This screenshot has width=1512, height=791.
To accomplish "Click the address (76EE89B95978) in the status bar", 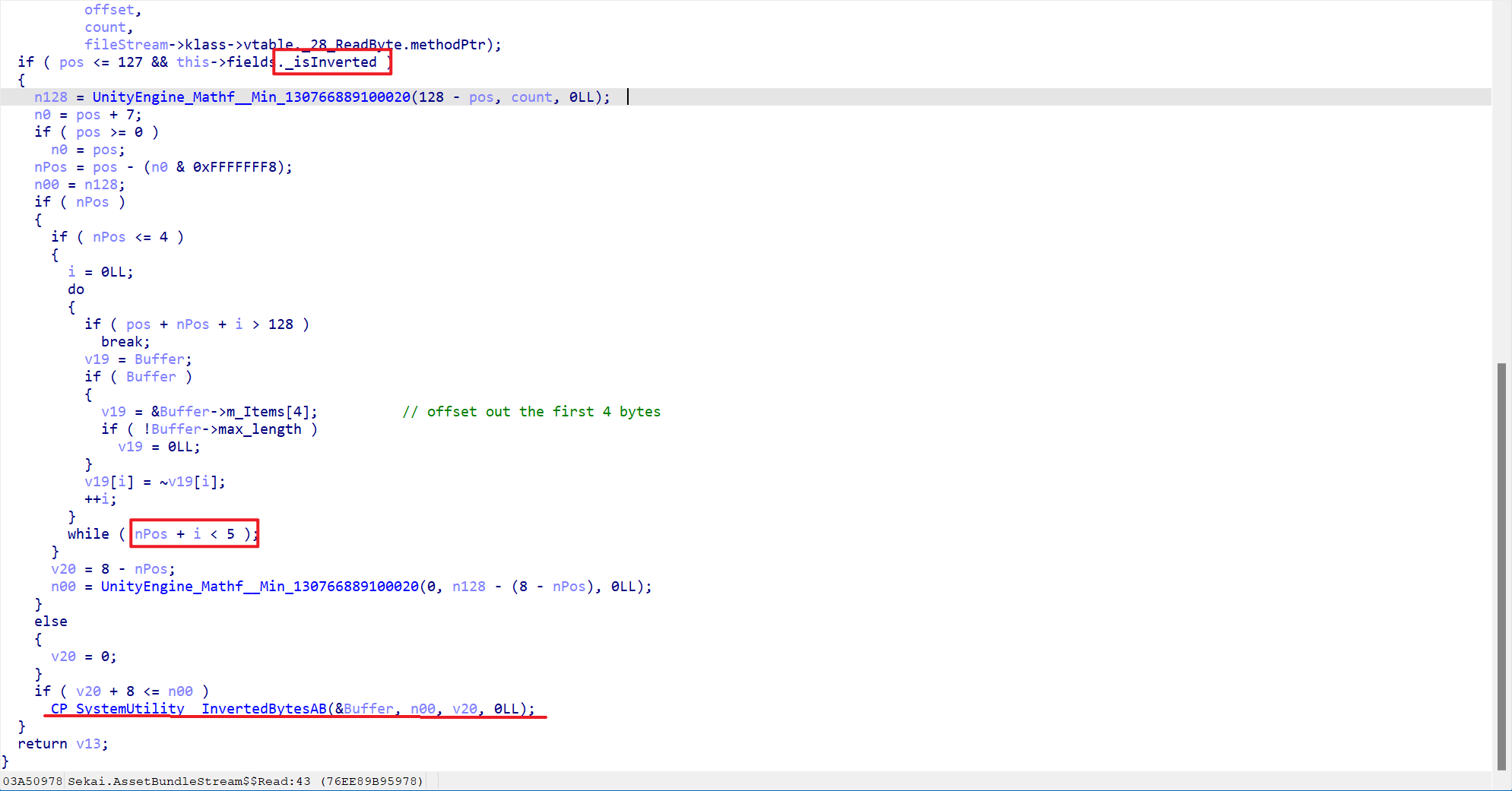I will click(x=372, y=781).
